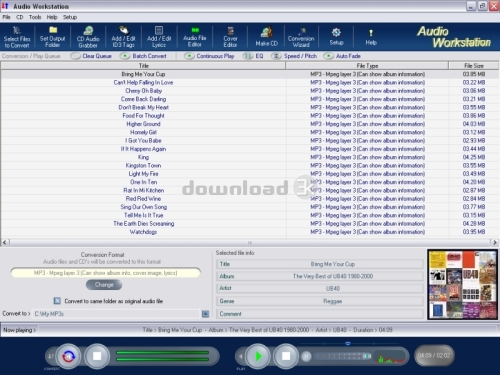Start Conversion Wizard
This screenshot has width=500, height=375.
[301, 37]
